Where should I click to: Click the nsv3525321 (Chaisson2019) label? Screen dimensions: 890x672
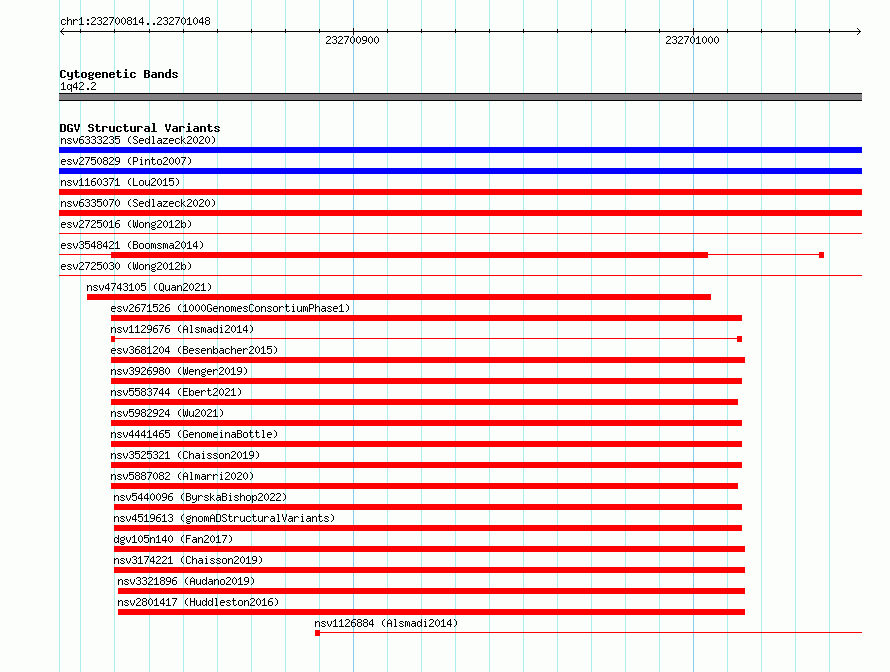click(x=185, y=455)
